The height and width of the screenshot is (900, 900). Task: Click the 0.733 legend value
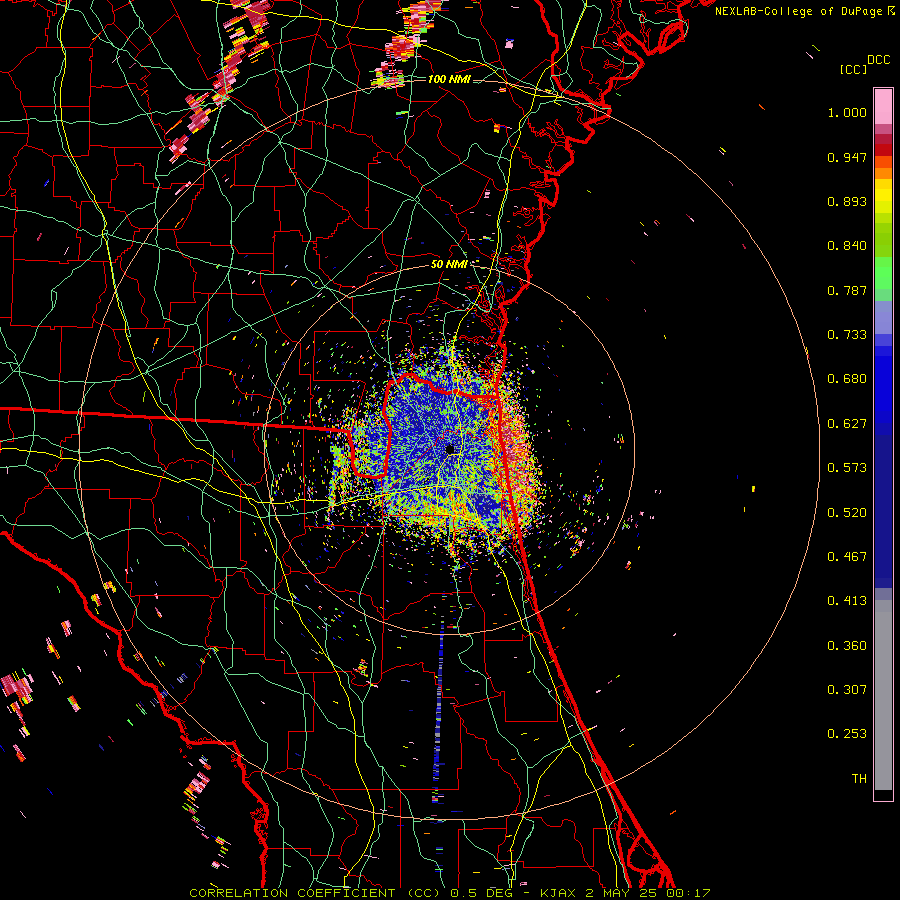847,335
